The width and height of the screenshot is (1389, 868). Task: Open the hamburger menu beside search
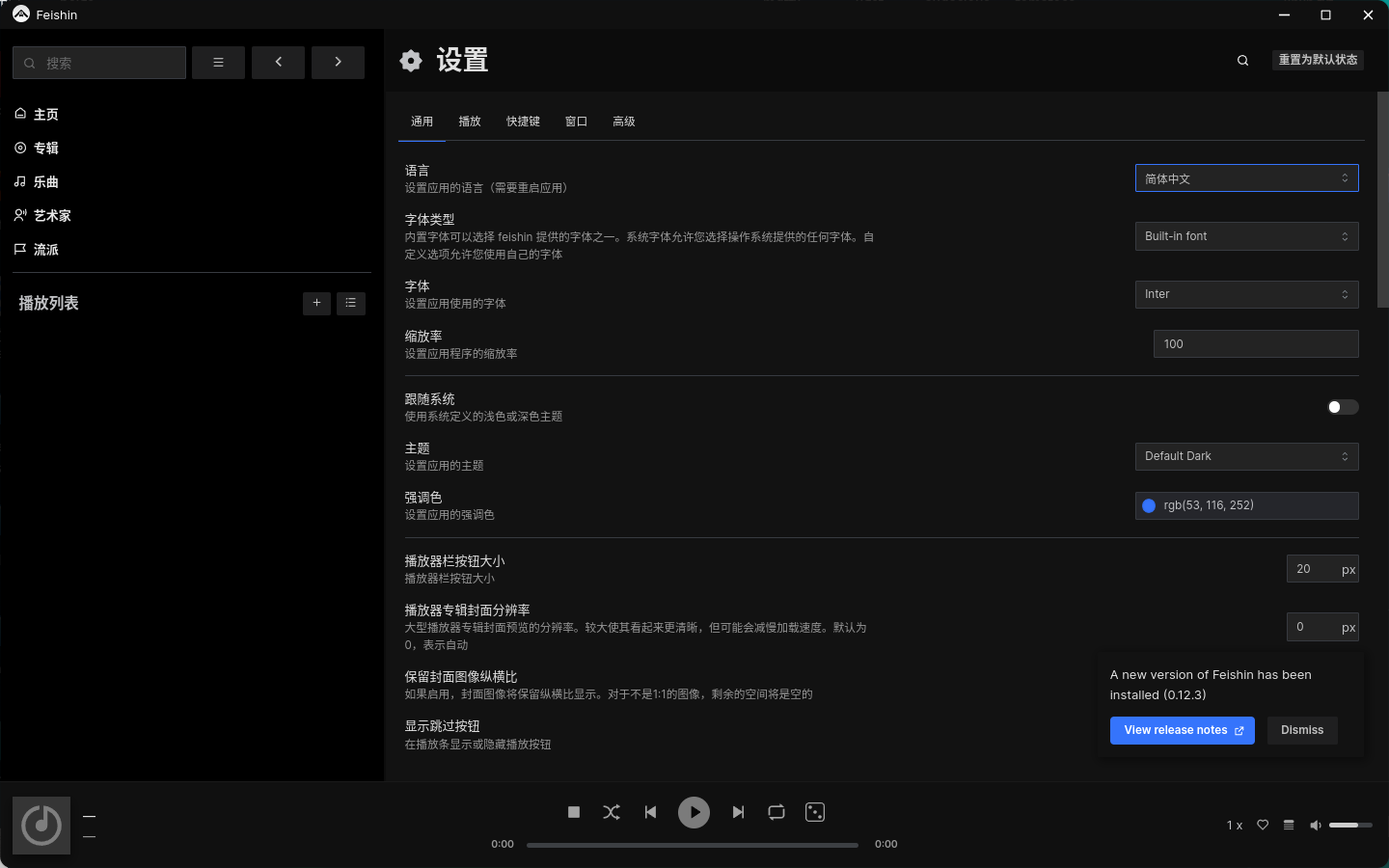(218, 63)
